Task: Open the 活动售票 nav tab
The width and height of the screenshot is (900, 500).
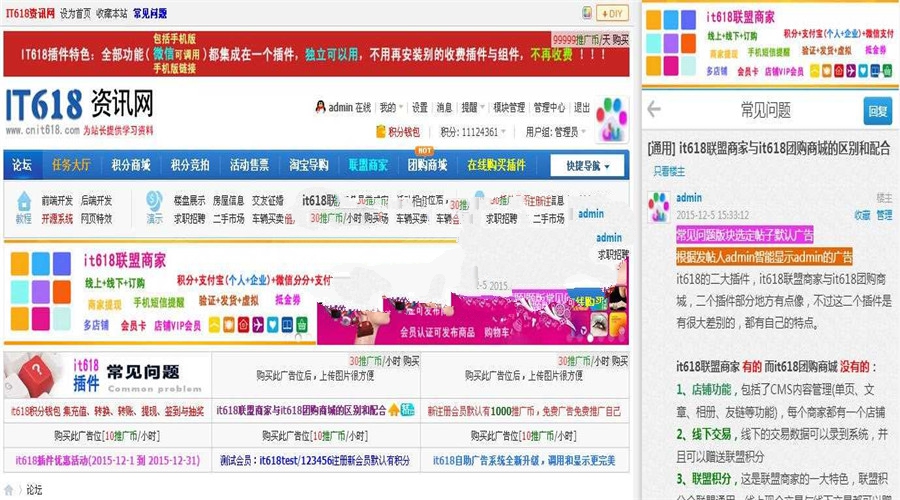Action: 249,165
